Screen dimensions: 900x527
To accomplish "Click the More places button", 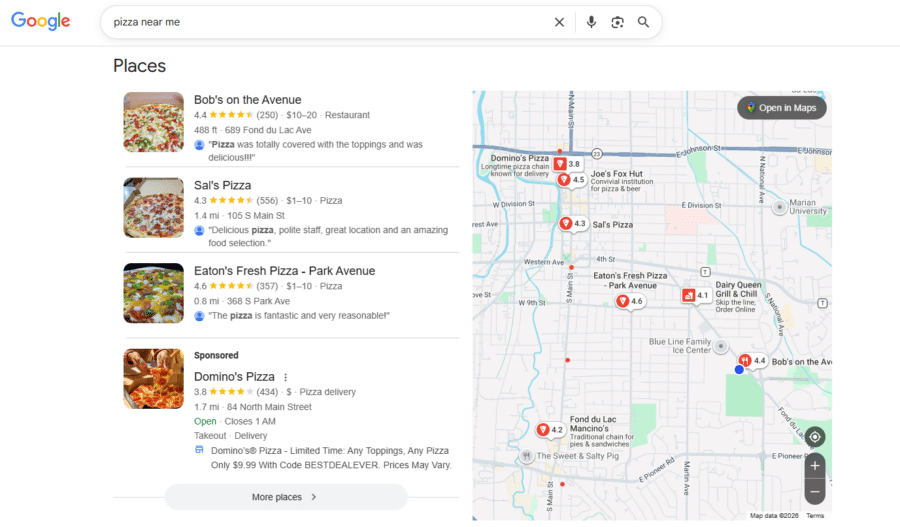I will [x=286, y=497].
